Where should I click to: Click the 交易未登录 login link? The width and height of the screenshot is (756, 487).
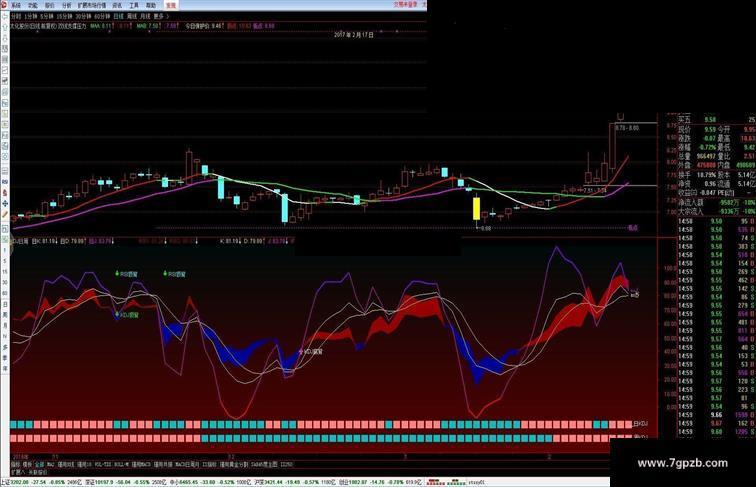(x=405, y=4)
